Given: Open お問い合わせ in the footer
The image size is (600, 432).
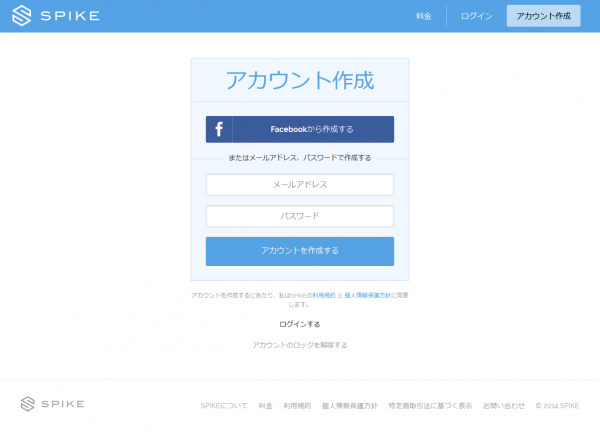Looking at the screenshot, I should (504, 406).
